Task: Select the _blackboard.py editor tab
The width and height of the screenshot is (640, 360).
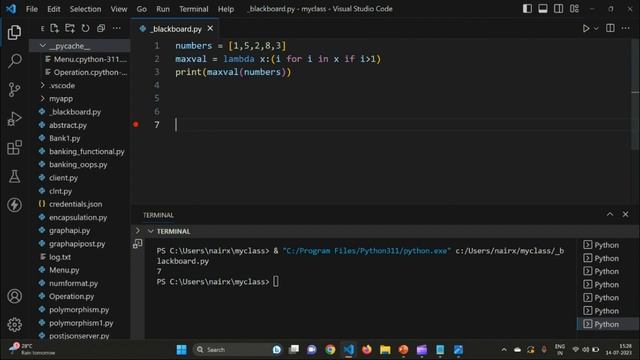Action: coord(175,29)
